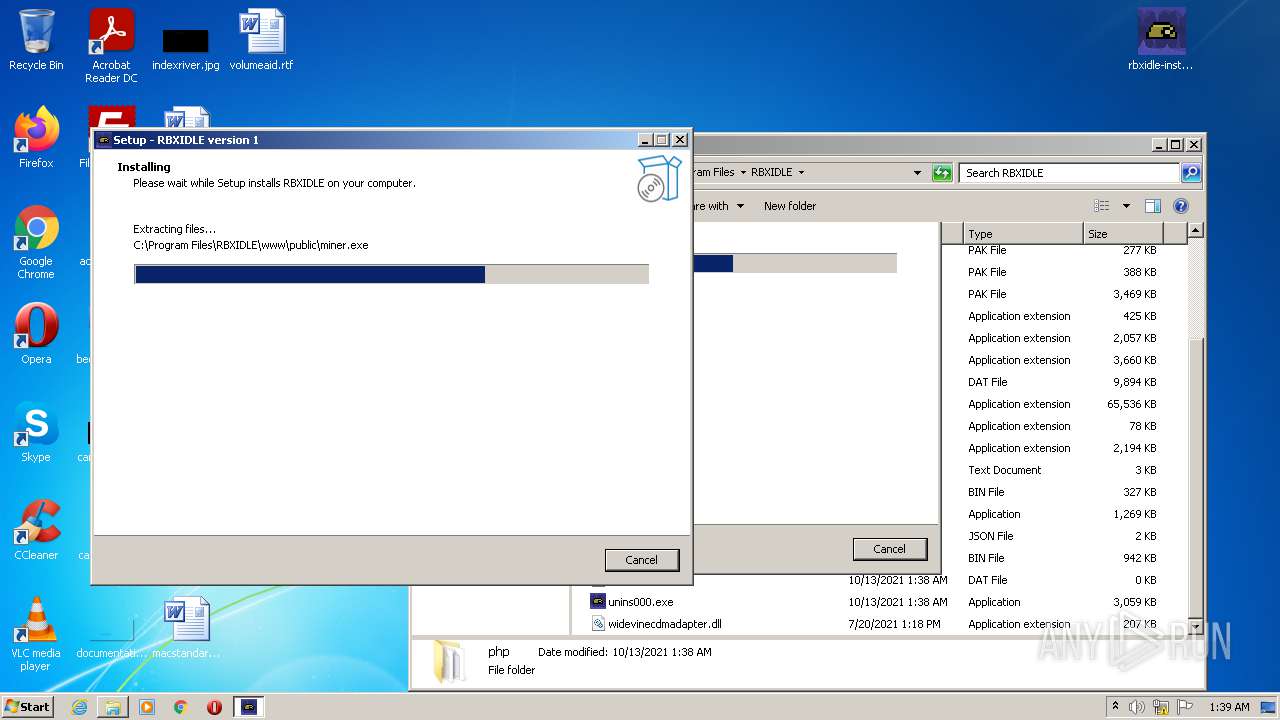Click the setup window title bar icon
1280x720 pixels.
pos(103,140)
